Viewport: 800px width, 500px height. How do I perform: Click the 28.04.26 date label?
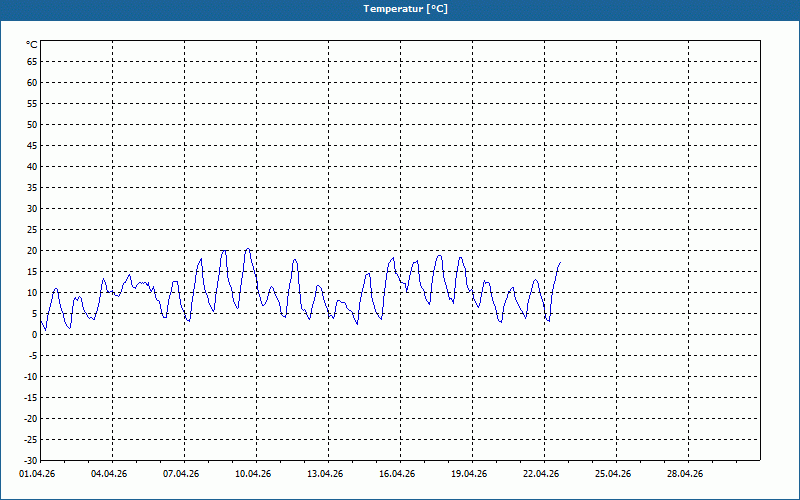(x=685, y=474)
